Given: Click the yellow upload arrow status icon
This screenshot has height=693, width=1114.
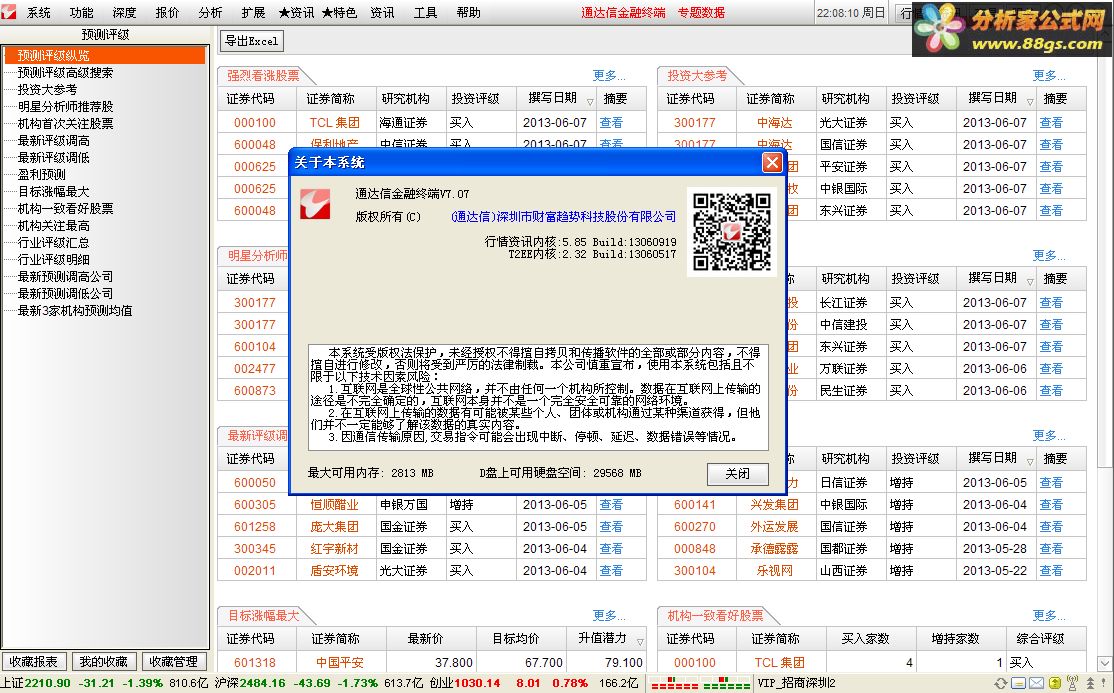Looking at the screenshot, I should pos(1055,683).
